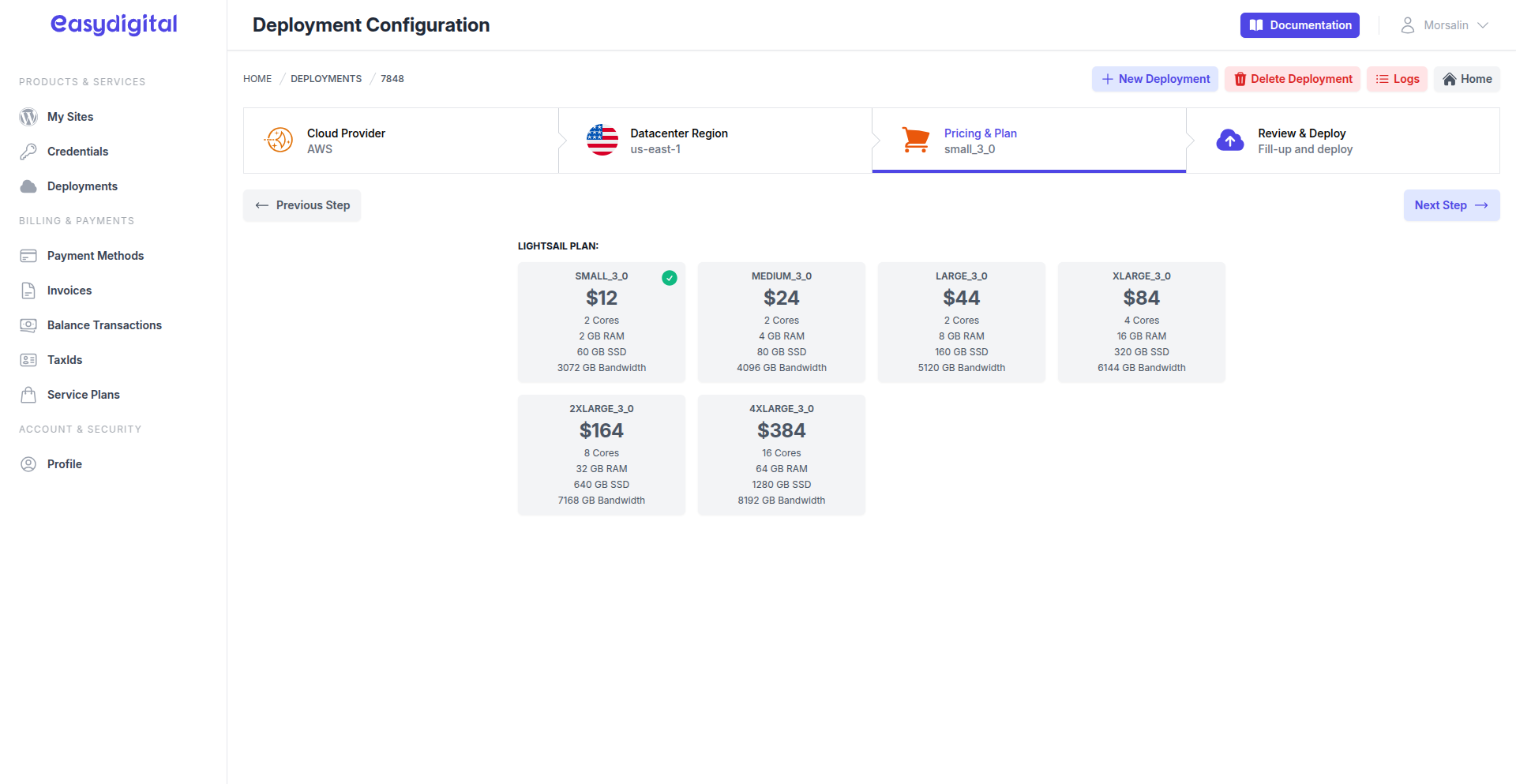Pick the 4XLARGE_3_0 $384 plan

coord(781,455)
